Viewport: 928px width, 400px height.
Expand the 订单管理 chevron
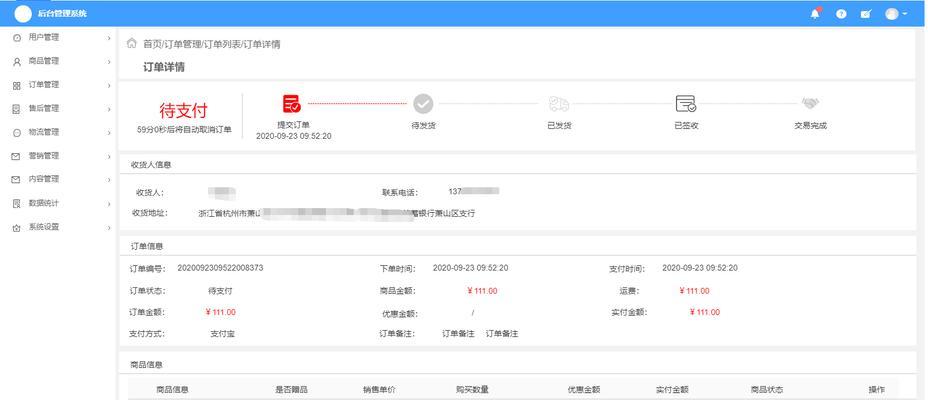pyautogui.click(x=109, y=85)
